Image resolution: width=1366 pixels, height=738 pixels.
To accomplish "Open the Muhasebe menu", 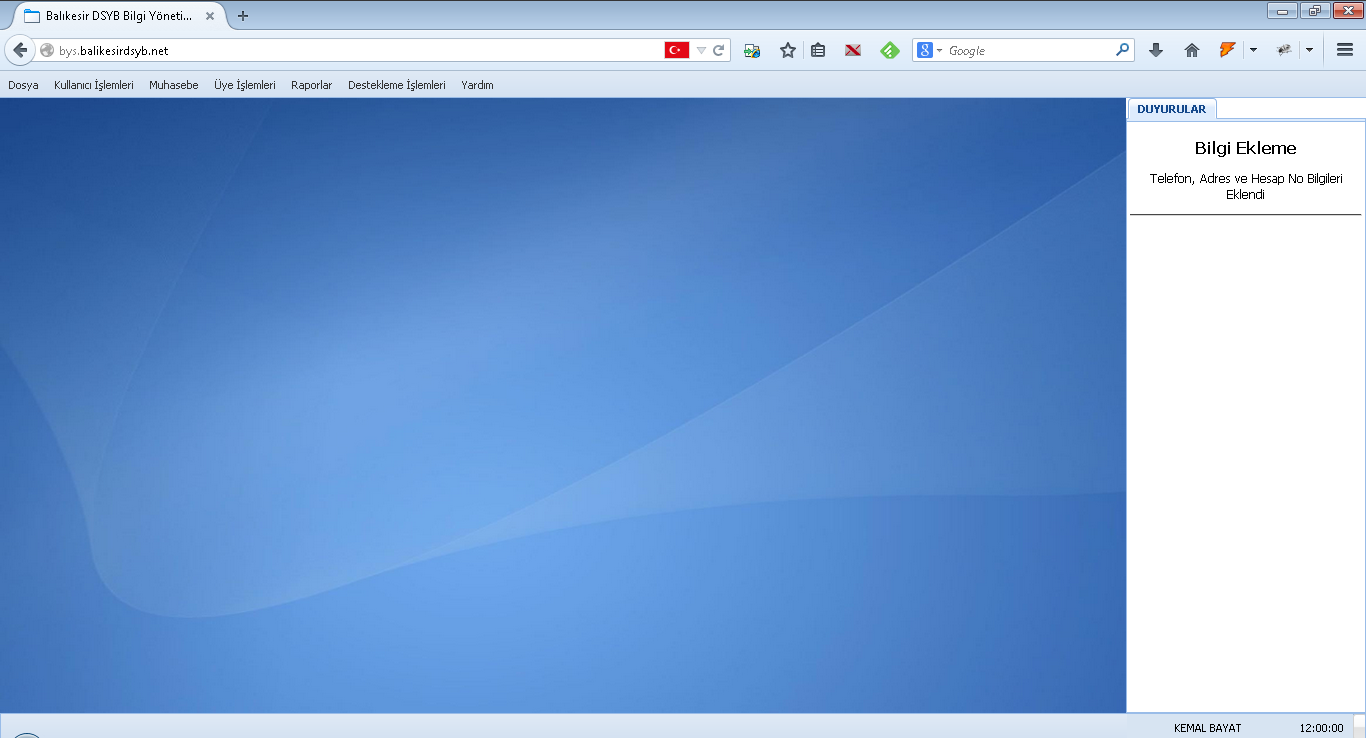I will tap(174, 85).
